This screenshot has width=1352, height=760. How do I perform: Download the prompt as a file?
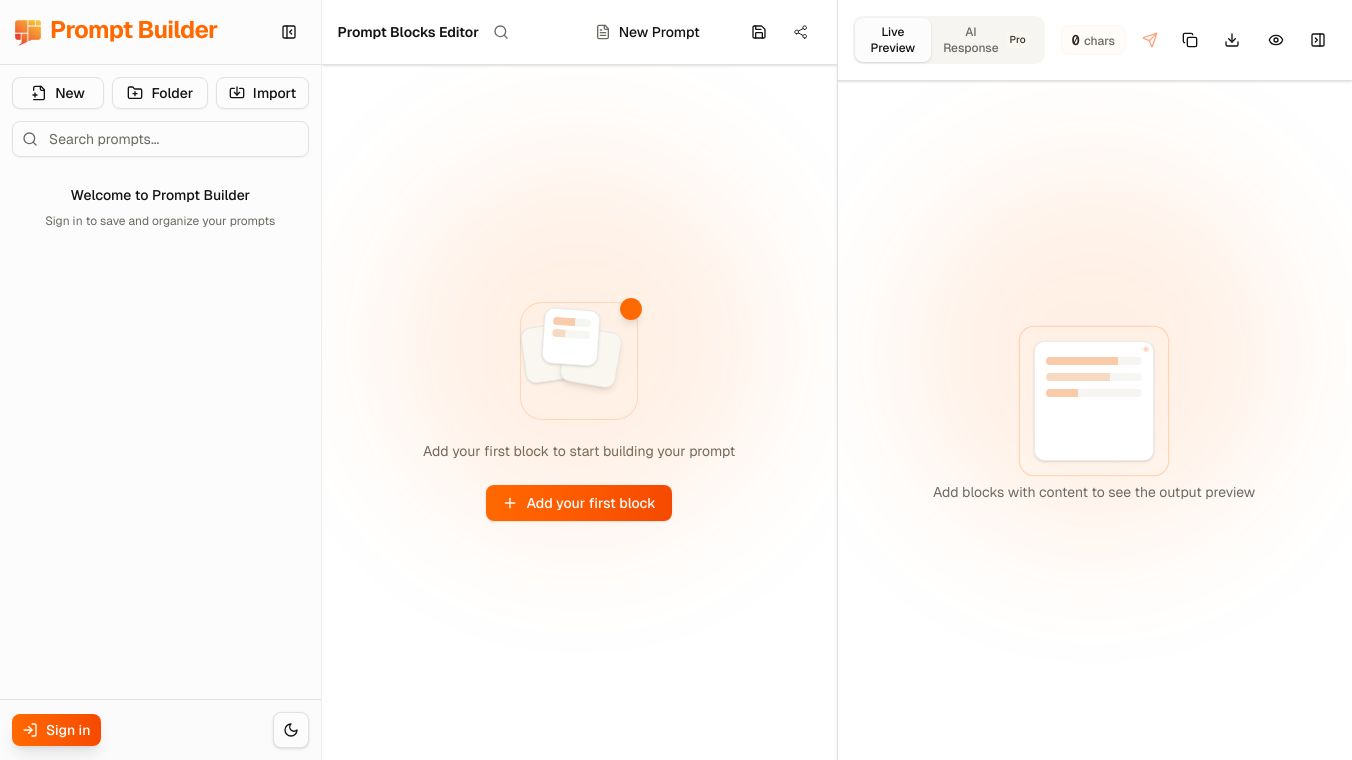[1232, 40]
